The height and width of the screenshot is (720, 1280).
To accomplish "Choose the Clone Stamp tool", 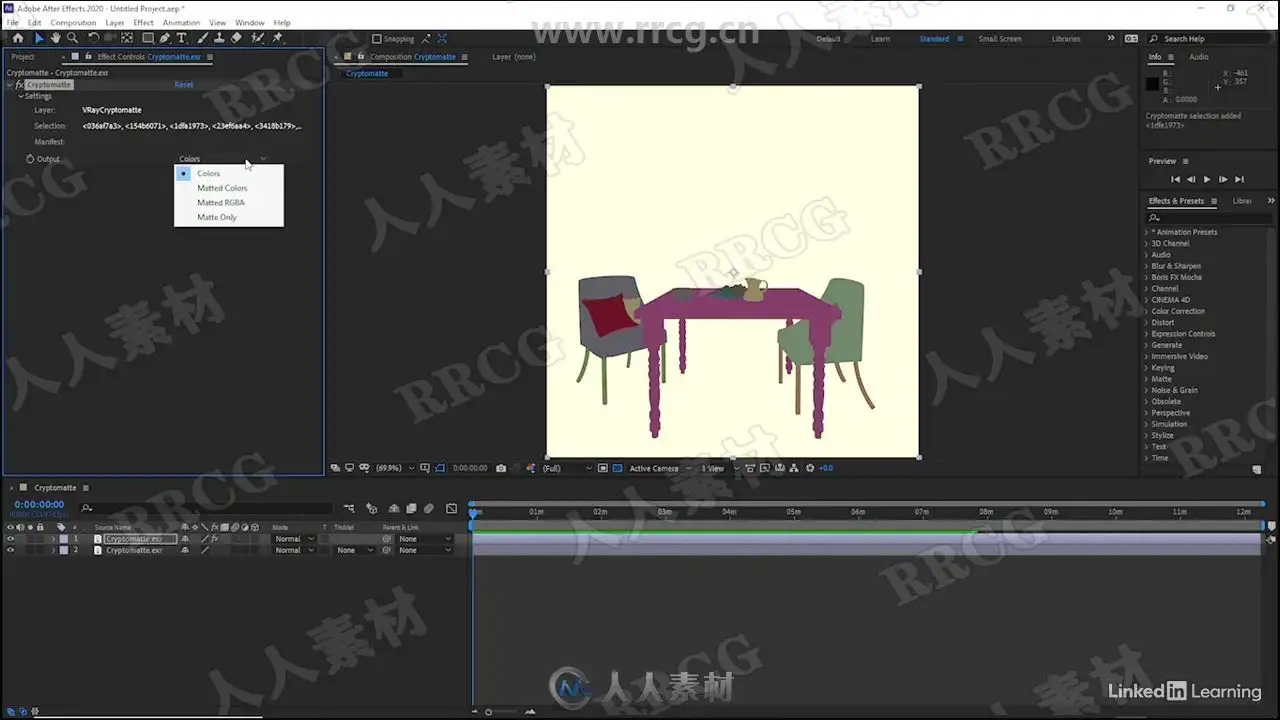I will click(219, 38).
